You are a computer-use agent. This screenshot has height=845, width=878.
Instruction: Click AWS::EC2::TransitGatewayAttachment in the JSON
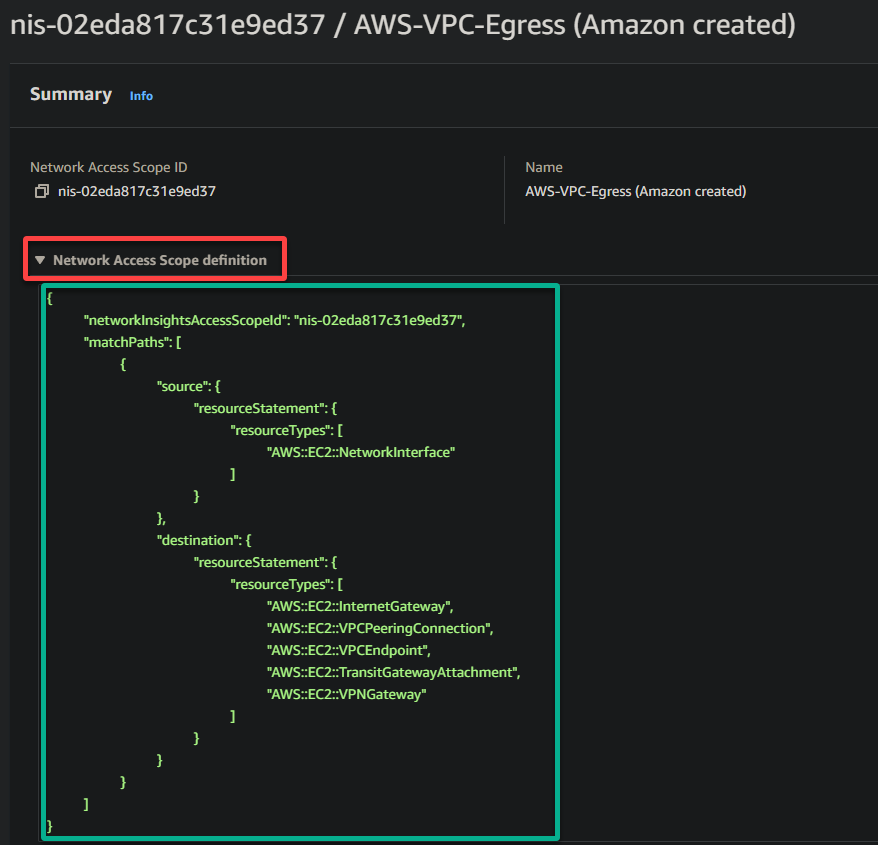(393, 672)
